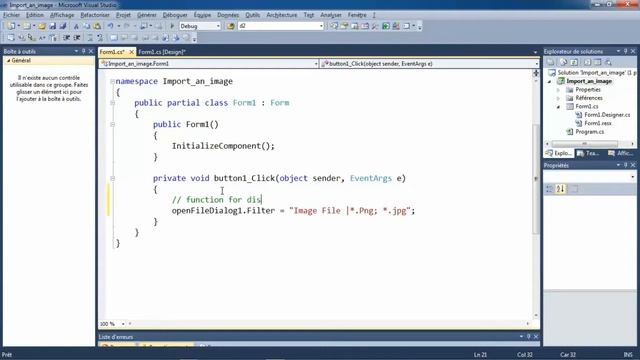Collapse the button1_Click method outline
The height and width of the screenshot is (360, 640).
click(112, 178)
